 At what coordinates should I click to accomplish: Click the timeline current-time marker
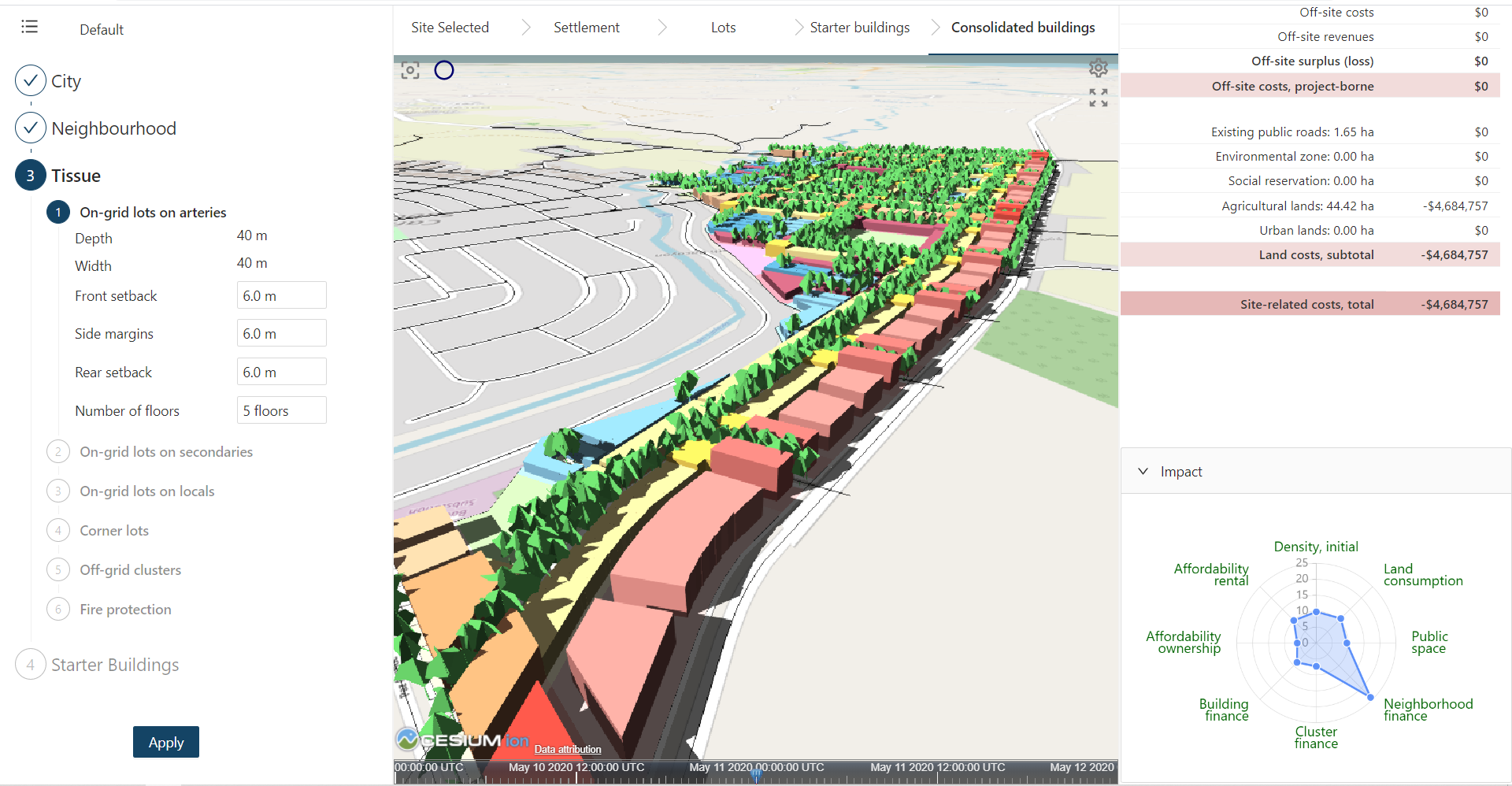[x=757, y=773]
